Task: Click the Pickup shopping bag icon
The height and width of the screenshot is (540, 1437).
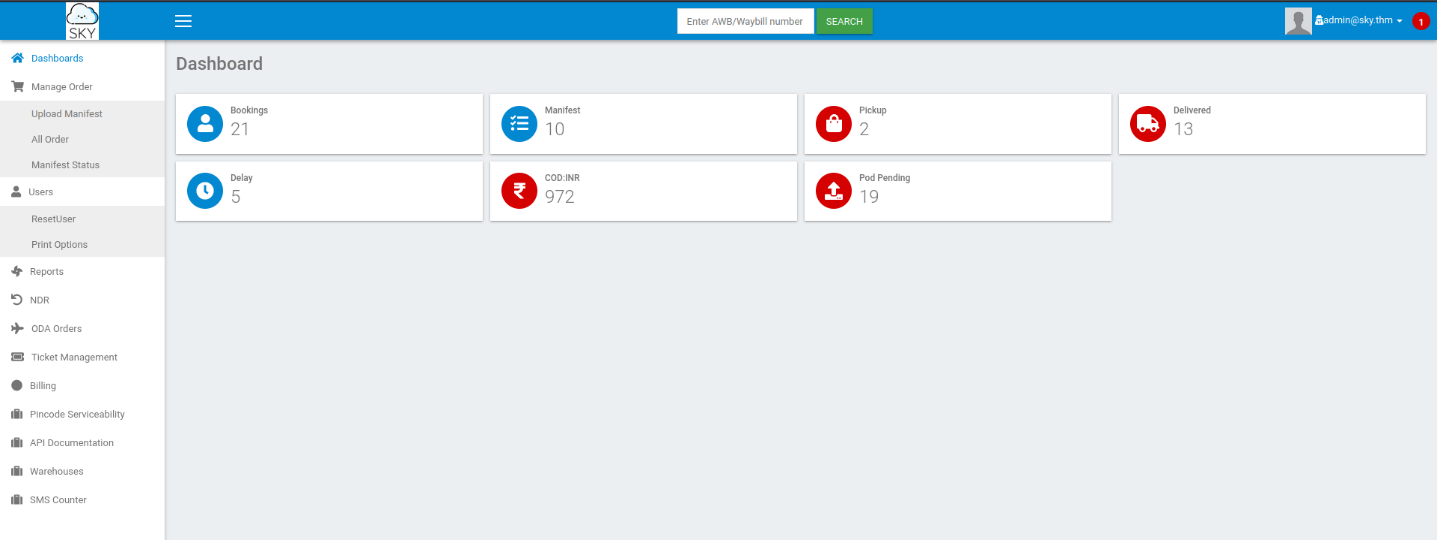Action: point(833,124)
